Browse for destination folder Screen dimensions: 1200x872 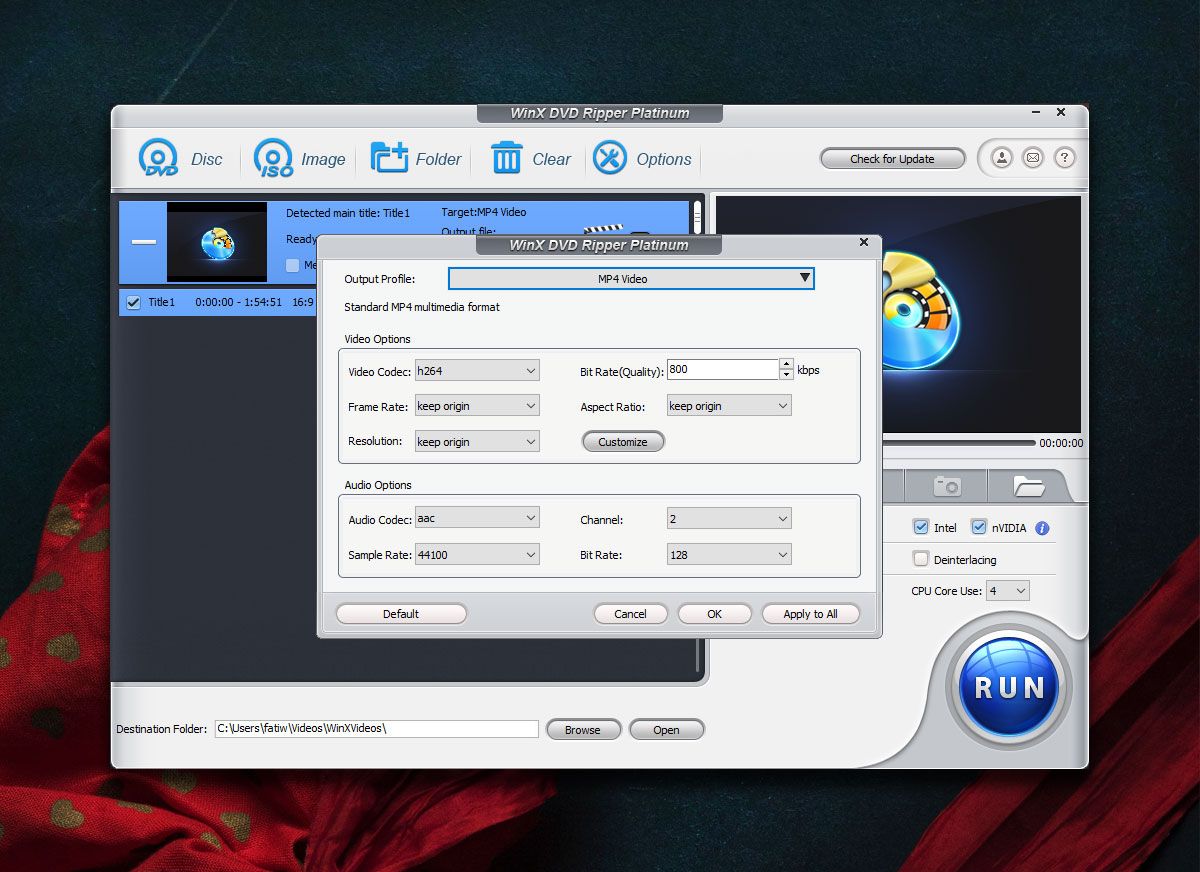[583, 730]
